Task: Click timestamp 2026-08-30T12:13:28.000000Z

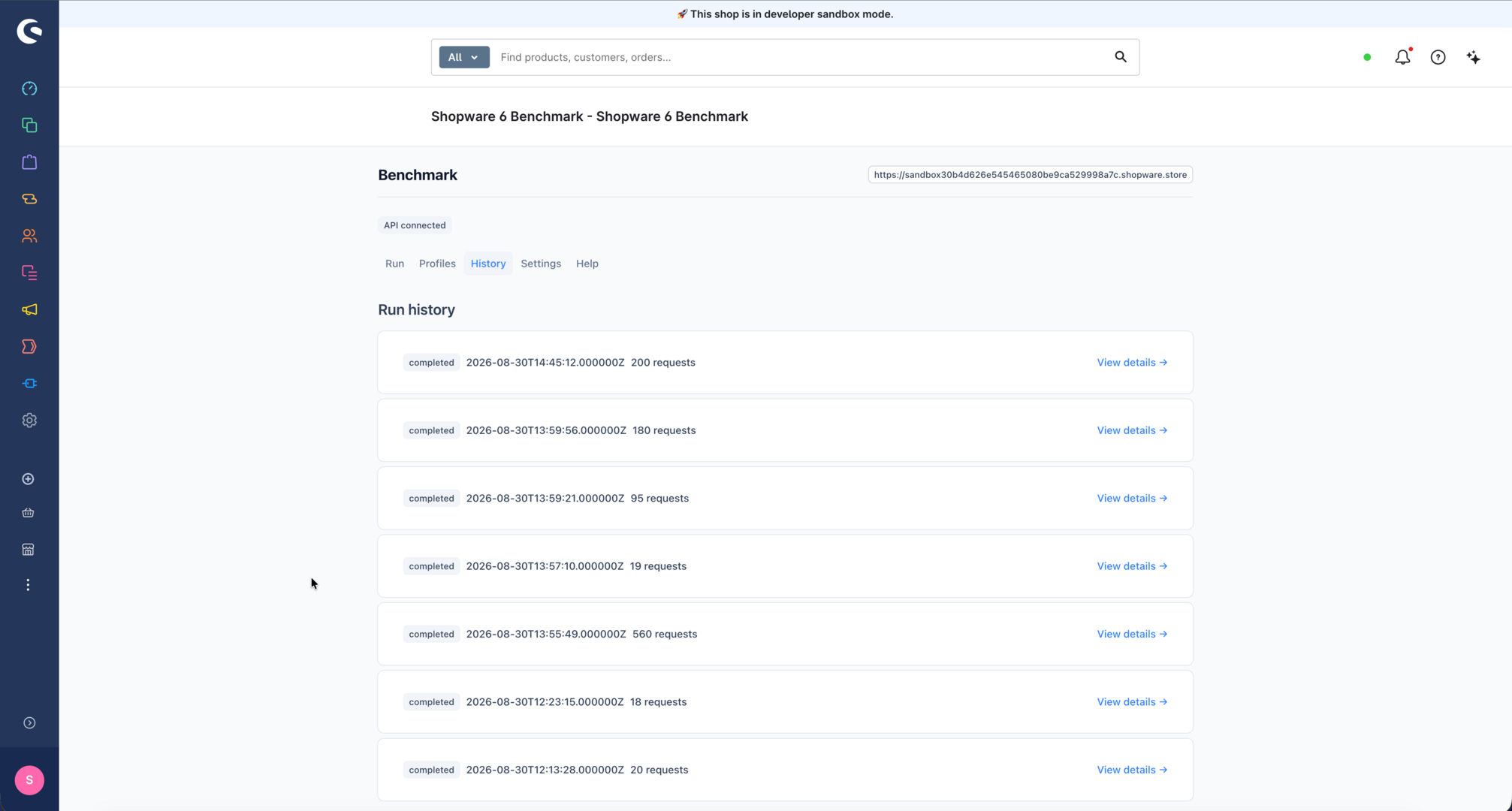Action: pos(545,770)
